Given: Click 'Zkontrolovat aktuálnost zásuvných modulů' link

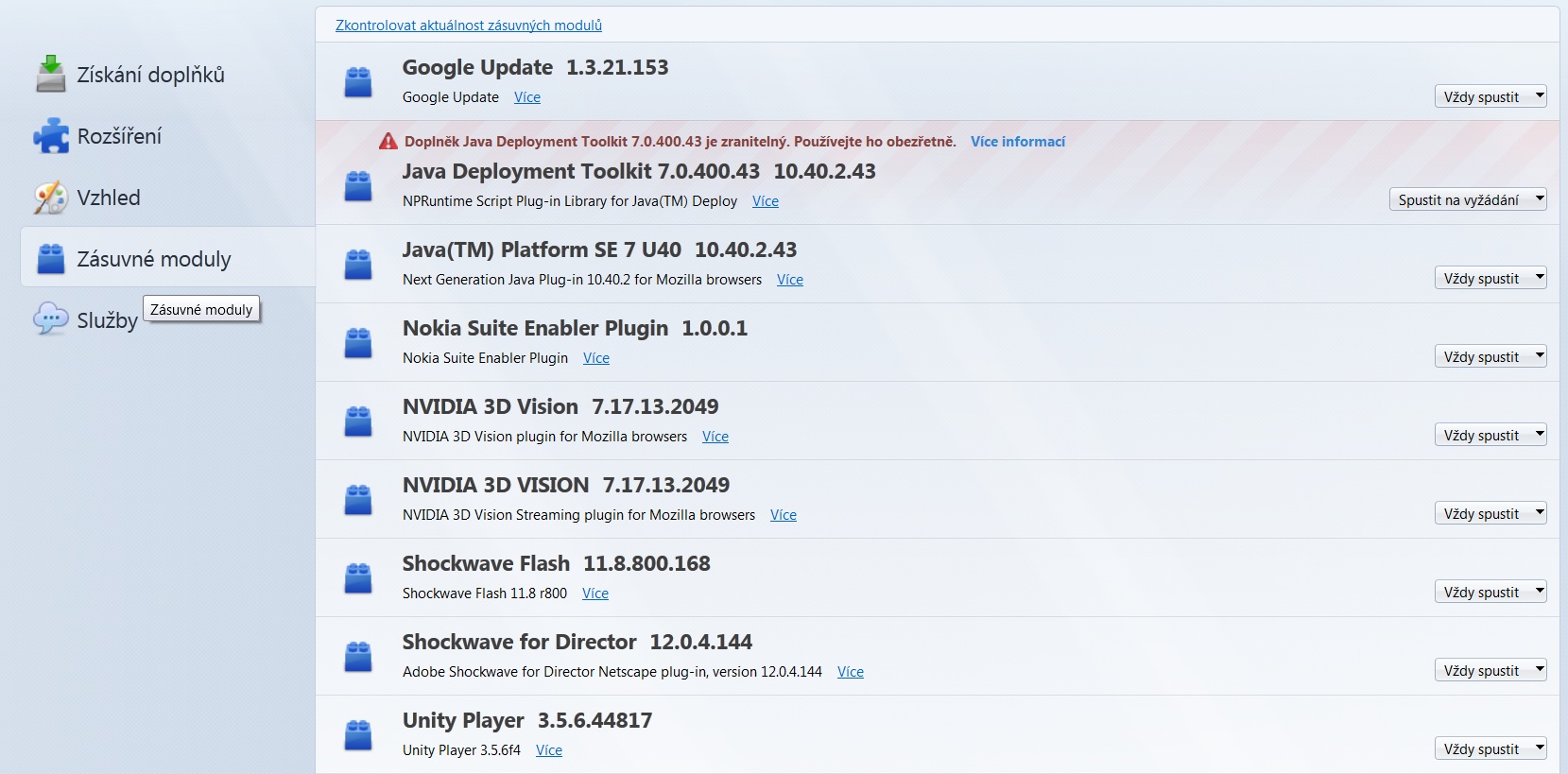Looking at the screenshot, I should coord(469,26).
